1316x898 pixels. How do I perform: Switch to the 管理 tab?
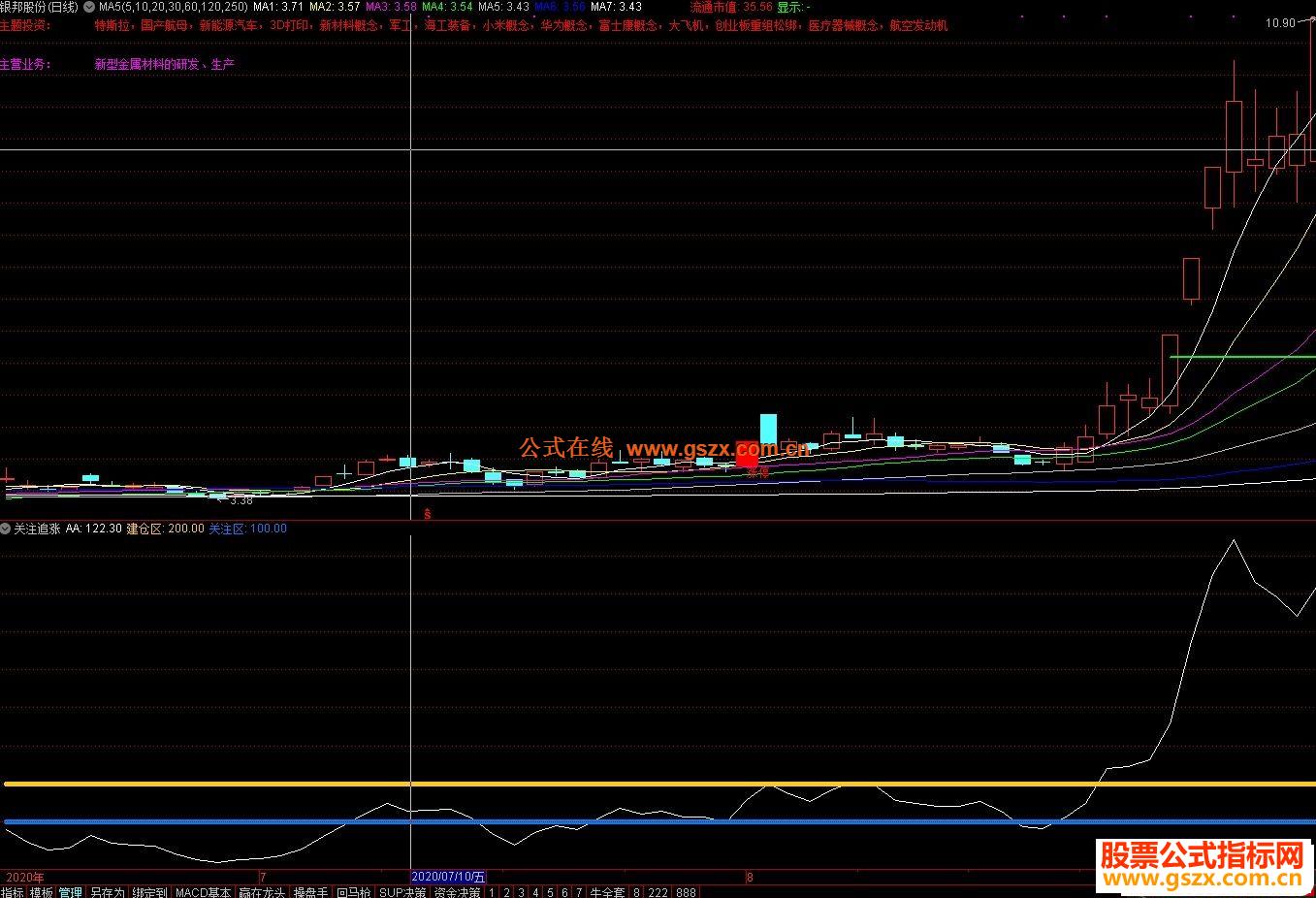[x=71, y=892]
